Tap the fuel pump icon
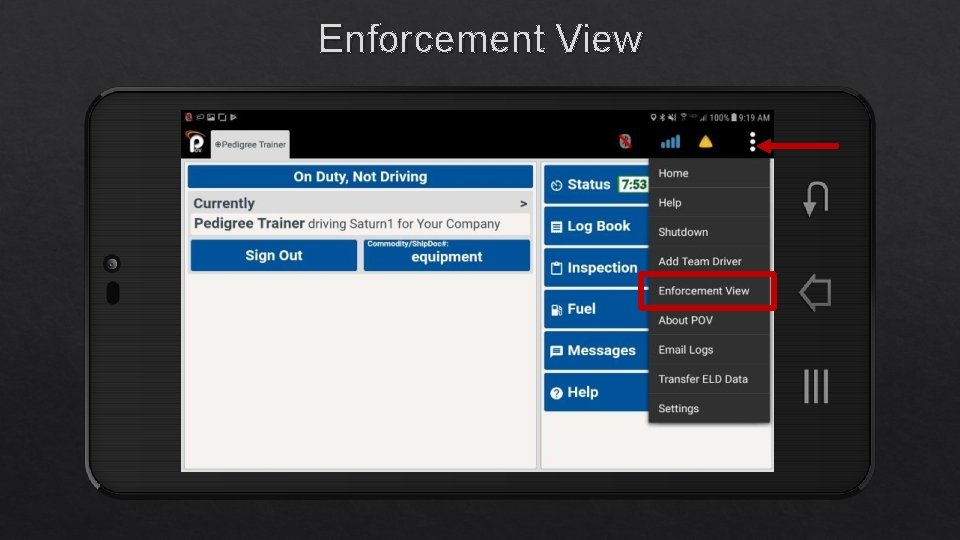 556,310
